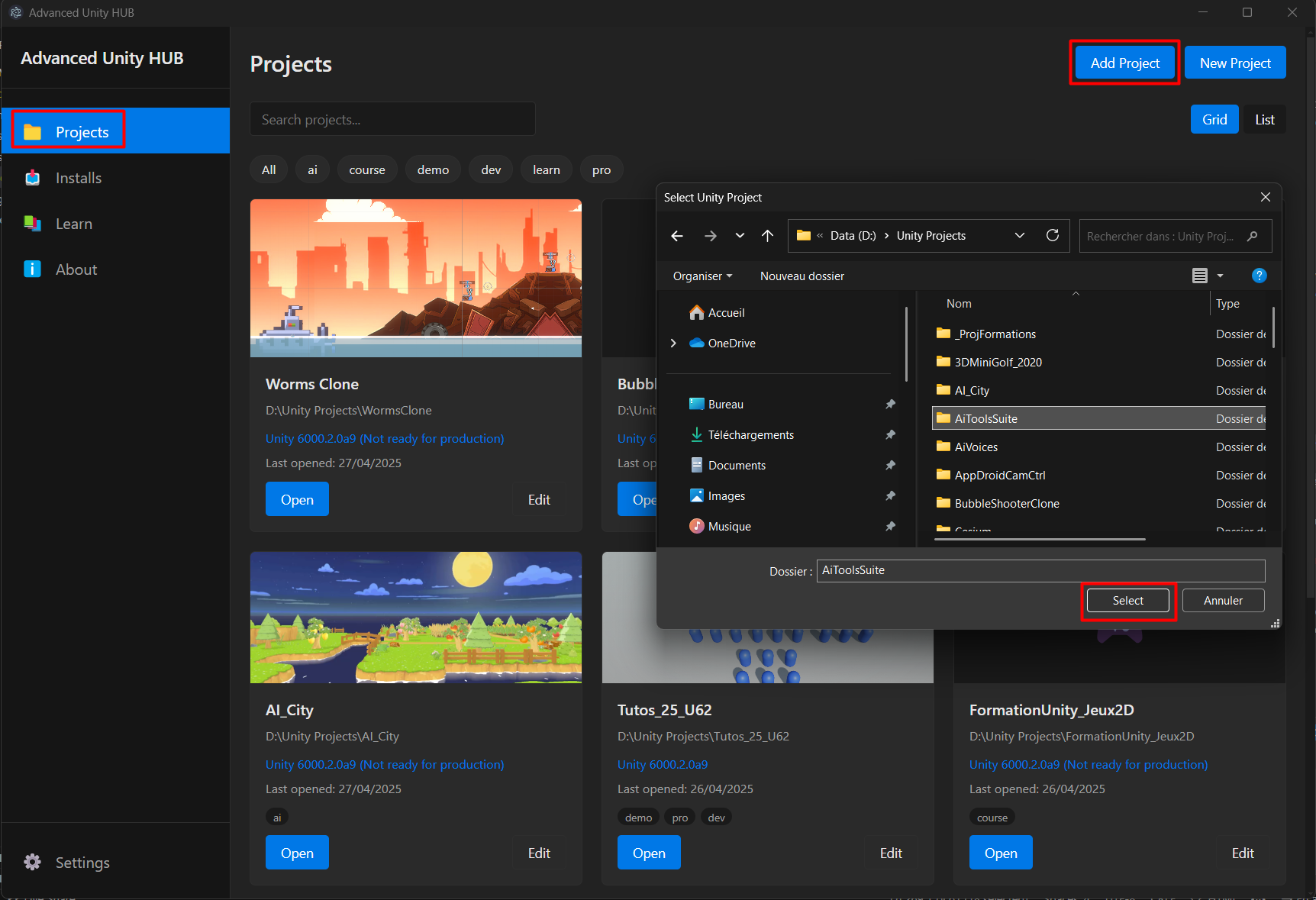1316x900 pixels.
Task: Click the dialog search magnifier icon
Action: click(x=1252, y=236)
